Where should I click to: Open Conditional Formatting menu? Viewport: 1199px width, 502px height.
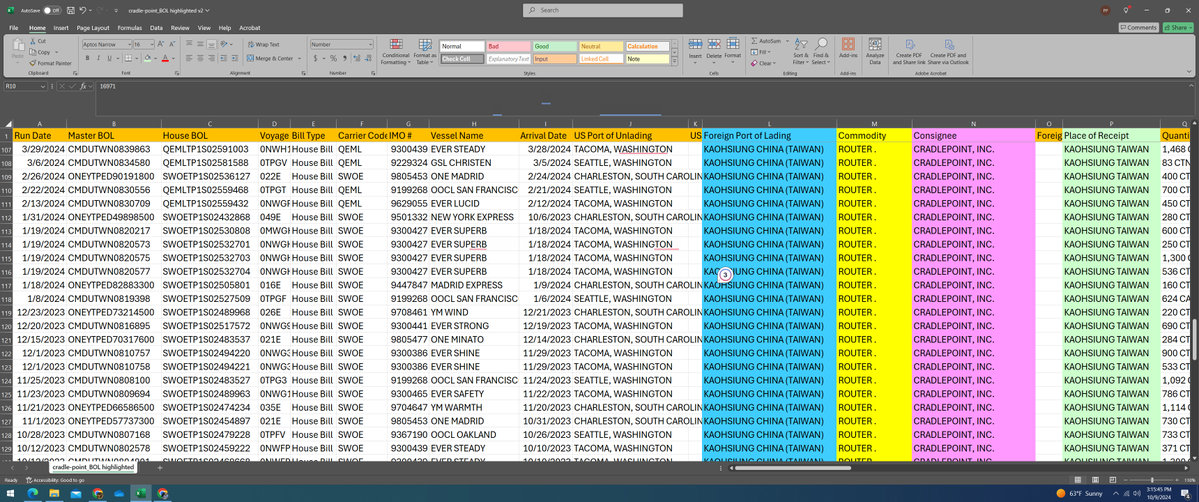395,52
